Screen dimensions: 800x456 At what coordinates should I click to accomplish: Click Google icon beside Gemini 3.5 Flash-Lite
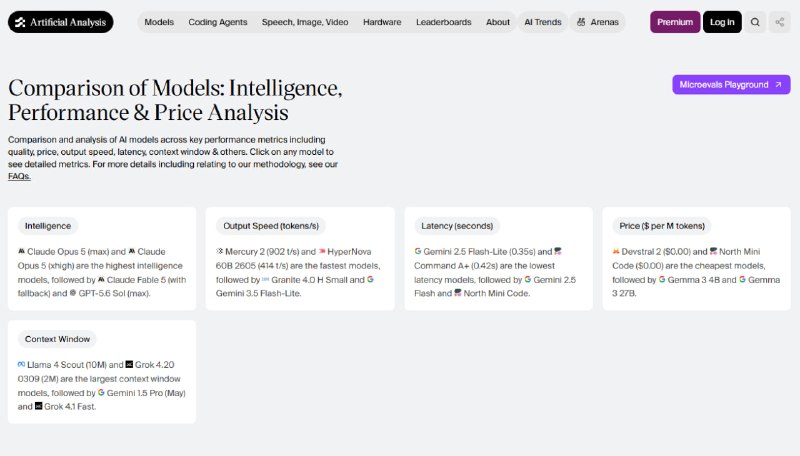tap(370, 280)
